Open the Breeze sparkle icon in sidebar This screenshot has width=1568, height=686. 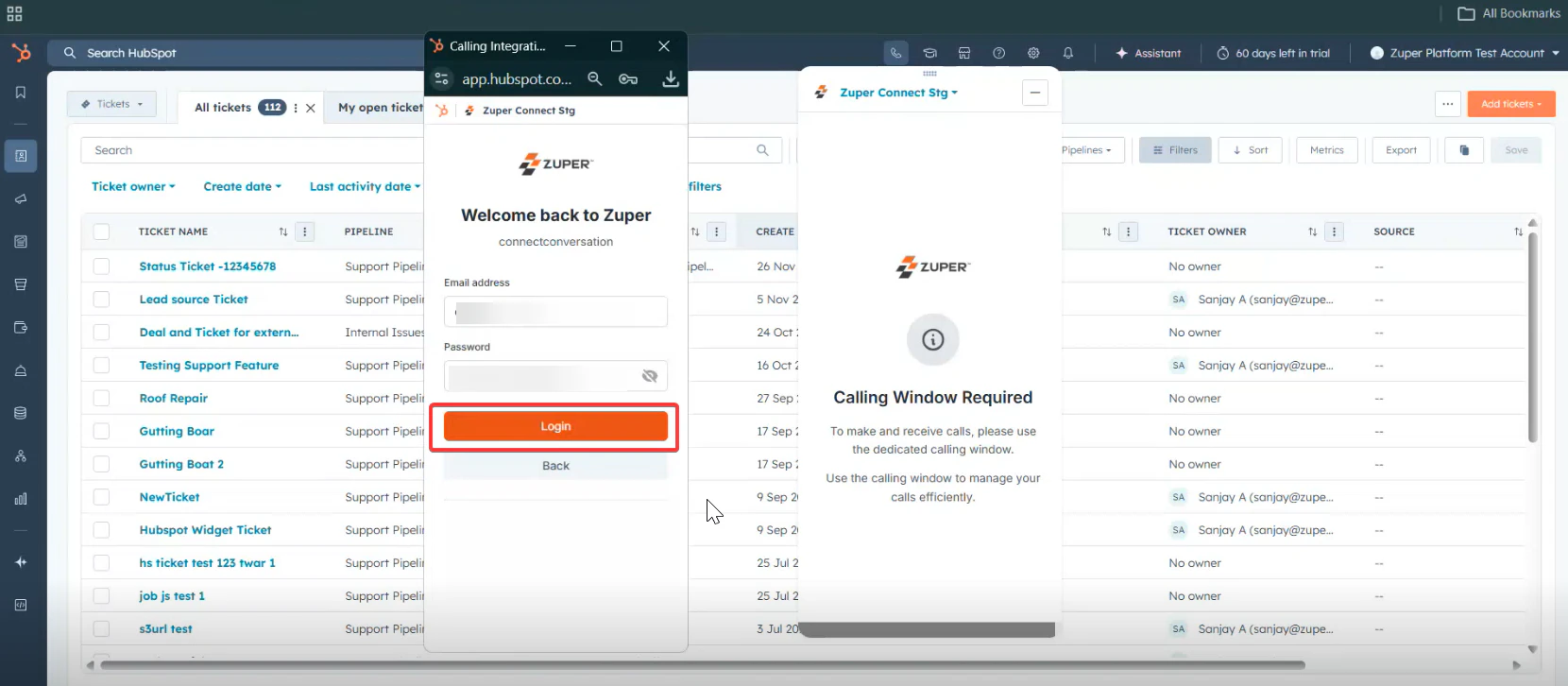pyautogui.click(x=21, y=562)
